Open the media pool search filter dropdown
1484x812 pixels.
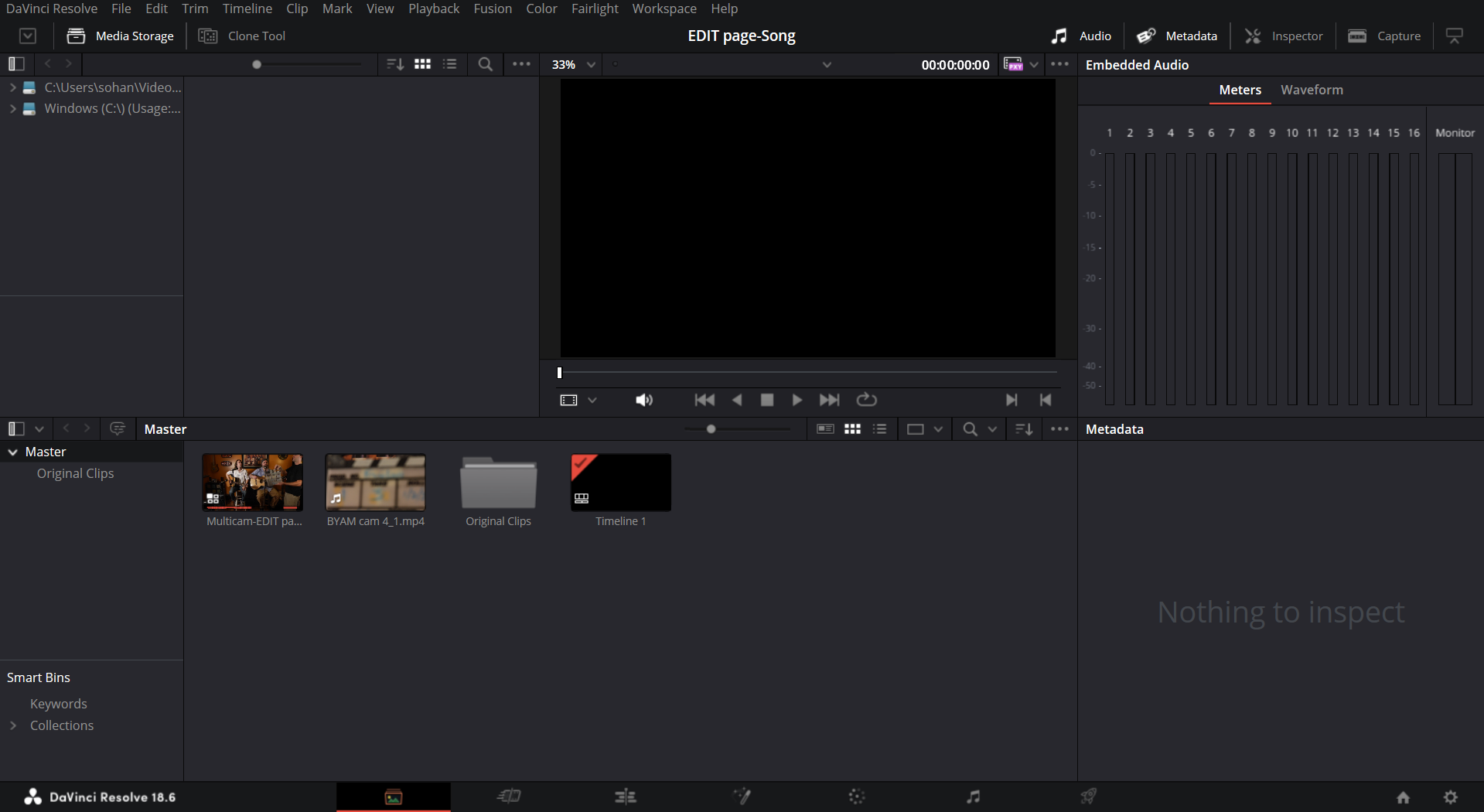[992, 428]
